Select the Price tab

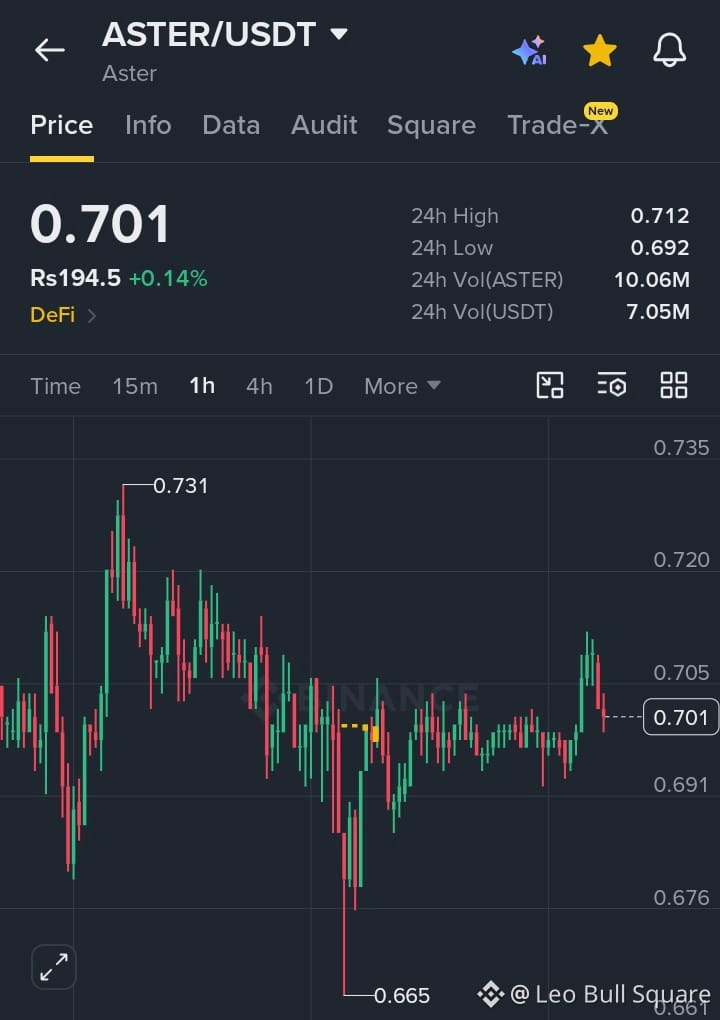[x=62, y=125]
